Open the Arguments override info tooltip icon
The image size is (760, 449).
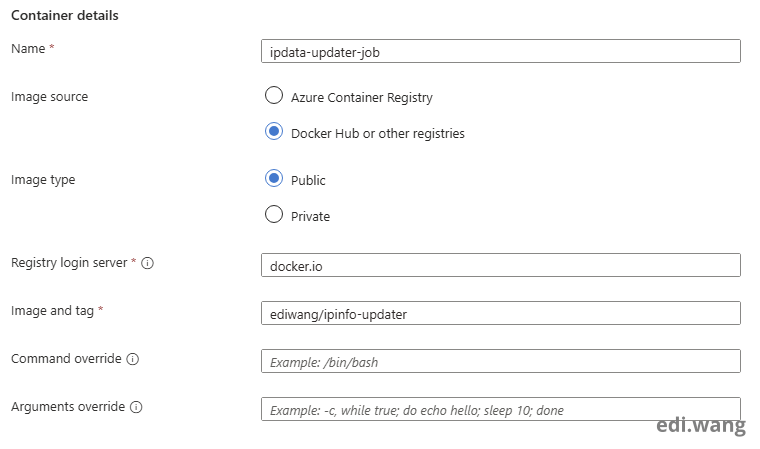coord(136,407)
